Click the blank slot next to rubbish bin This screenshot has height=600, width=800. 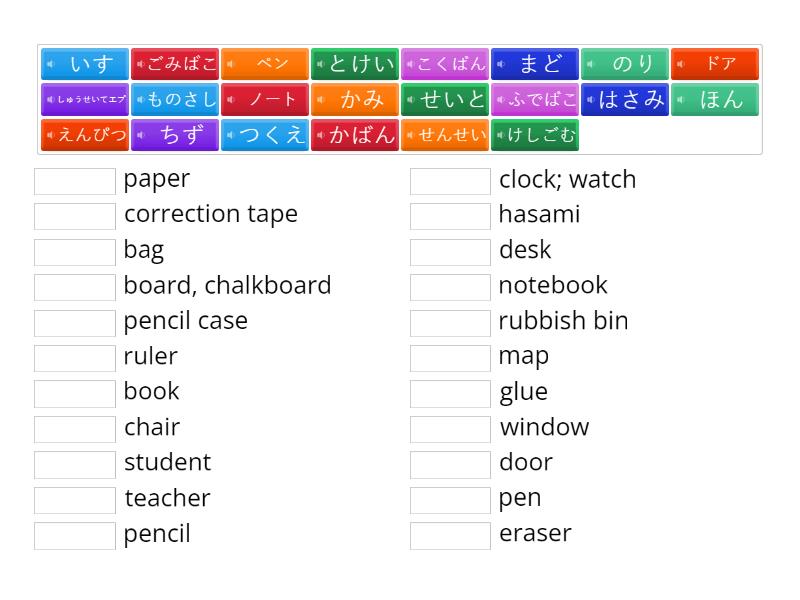pyautogui.click(x=450, y=323)
